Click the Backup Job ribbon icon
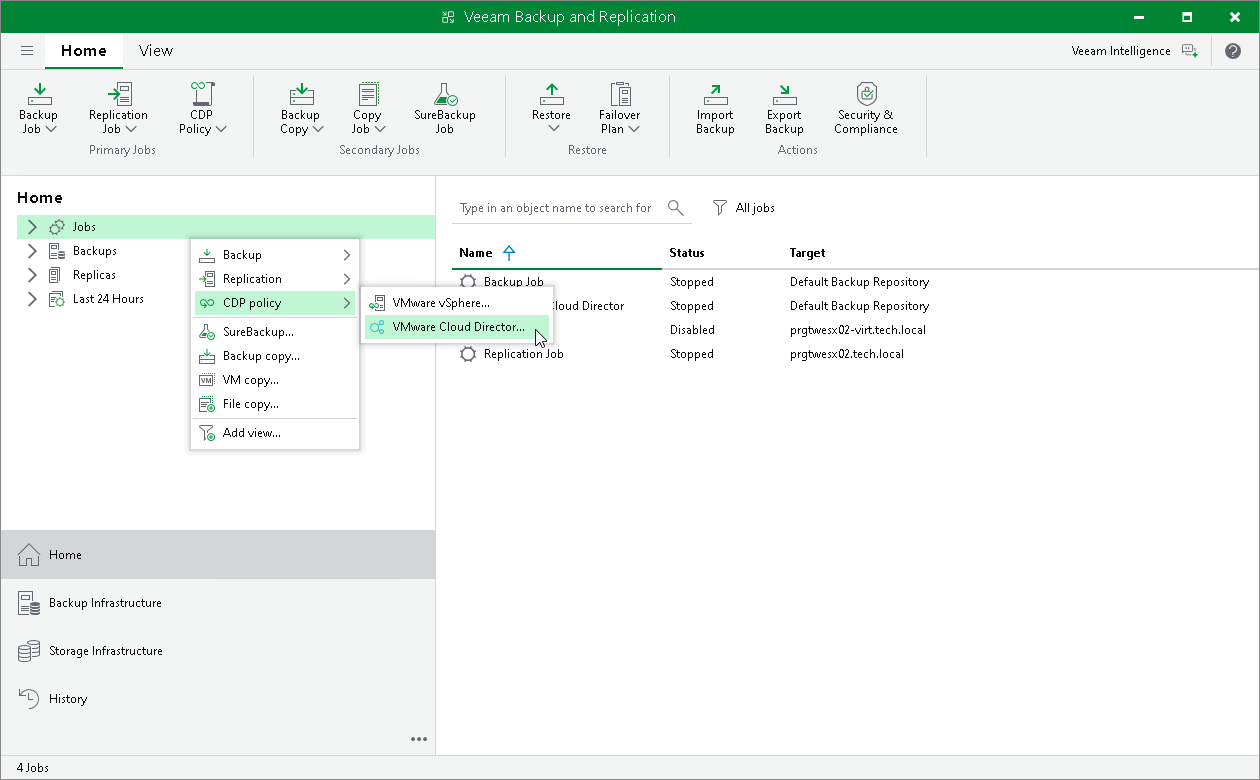1260x780 pixels. pyautogui.click(x=38, y=94)
